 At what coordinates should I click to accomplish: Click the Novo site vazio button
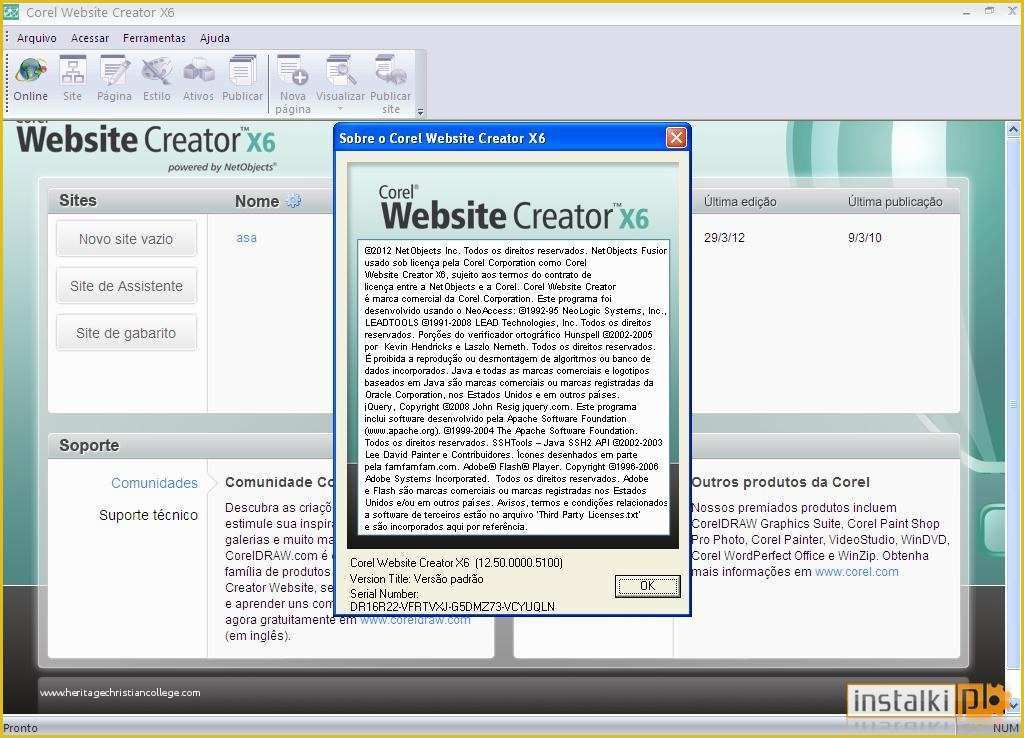[126, 239]
